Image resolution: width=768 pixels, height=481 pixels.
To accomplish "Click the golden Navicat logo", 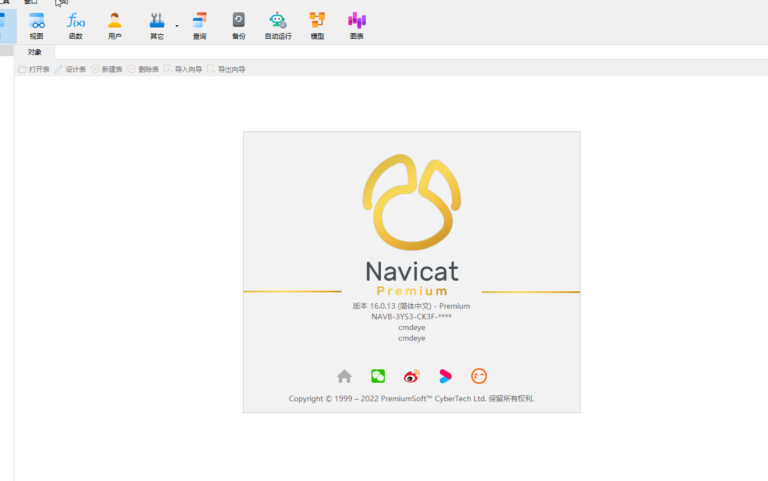I will click(412, 202).
